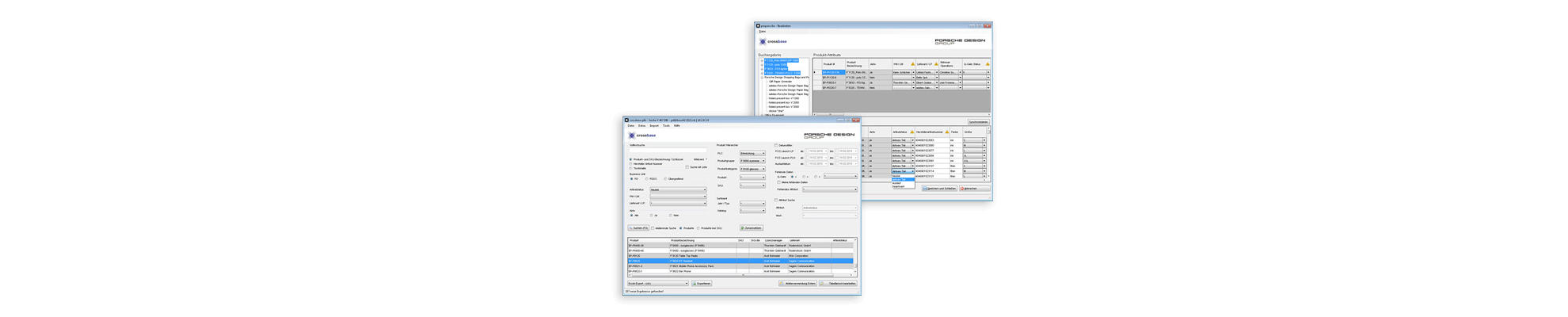
Task: Open the Lieferant / LP dropdown
Action: coord(678,204)
